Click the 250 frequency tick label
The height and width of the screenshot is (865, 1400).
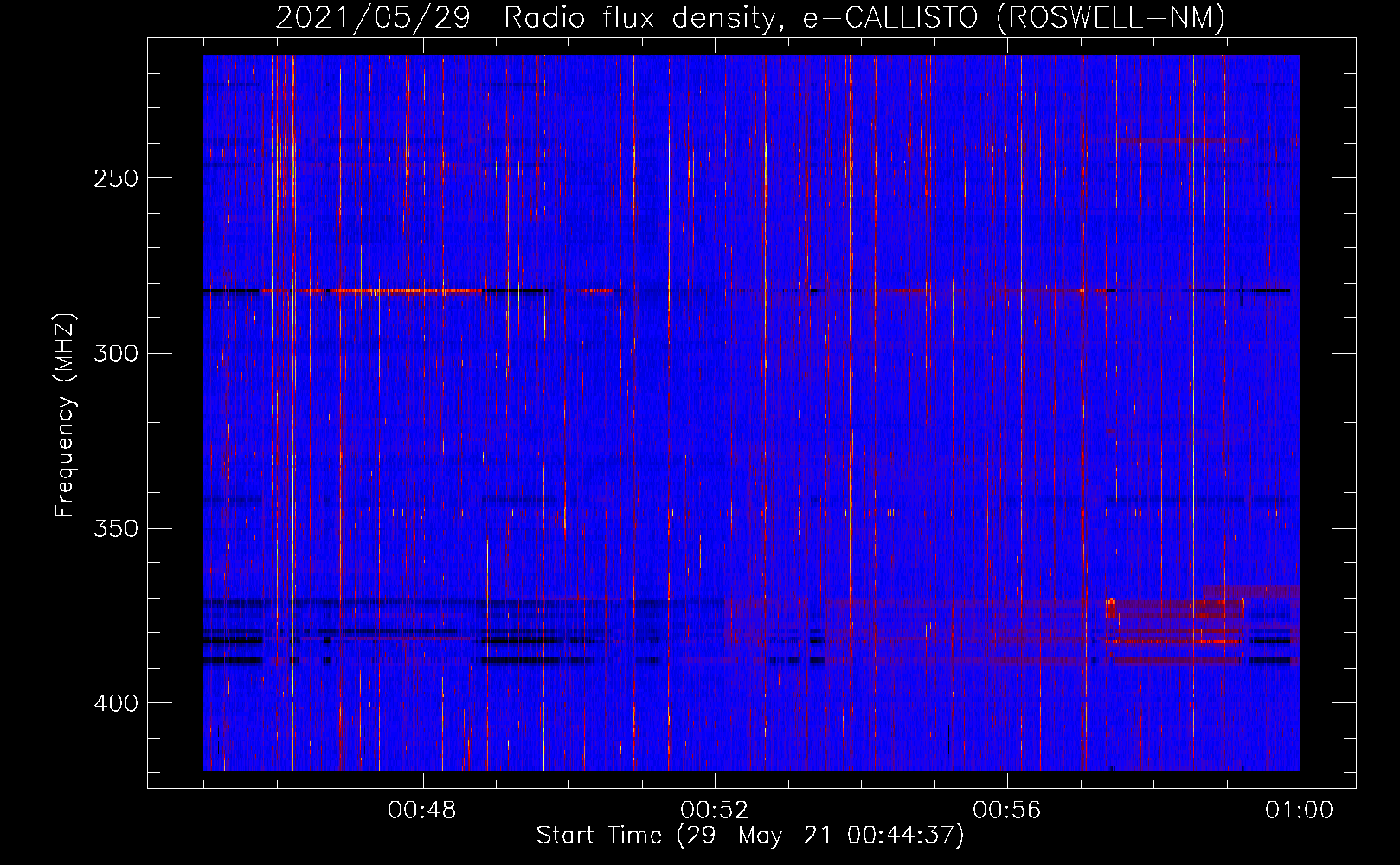point(116,178)
